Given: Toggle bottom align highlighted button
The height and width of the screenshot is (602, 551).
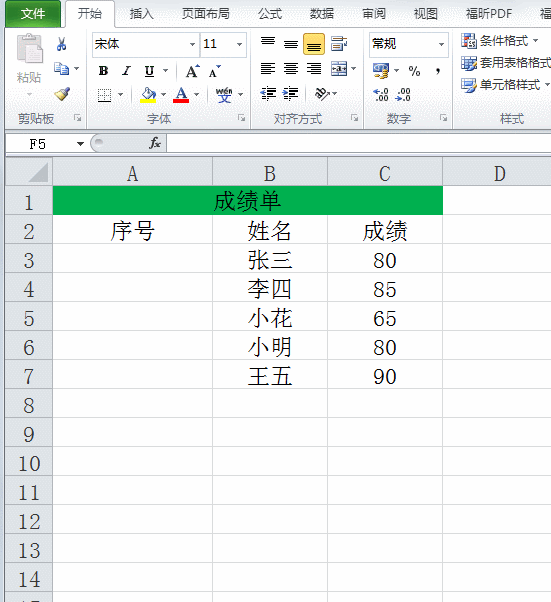Looking at the screenshot, I should tap(314, 44).
